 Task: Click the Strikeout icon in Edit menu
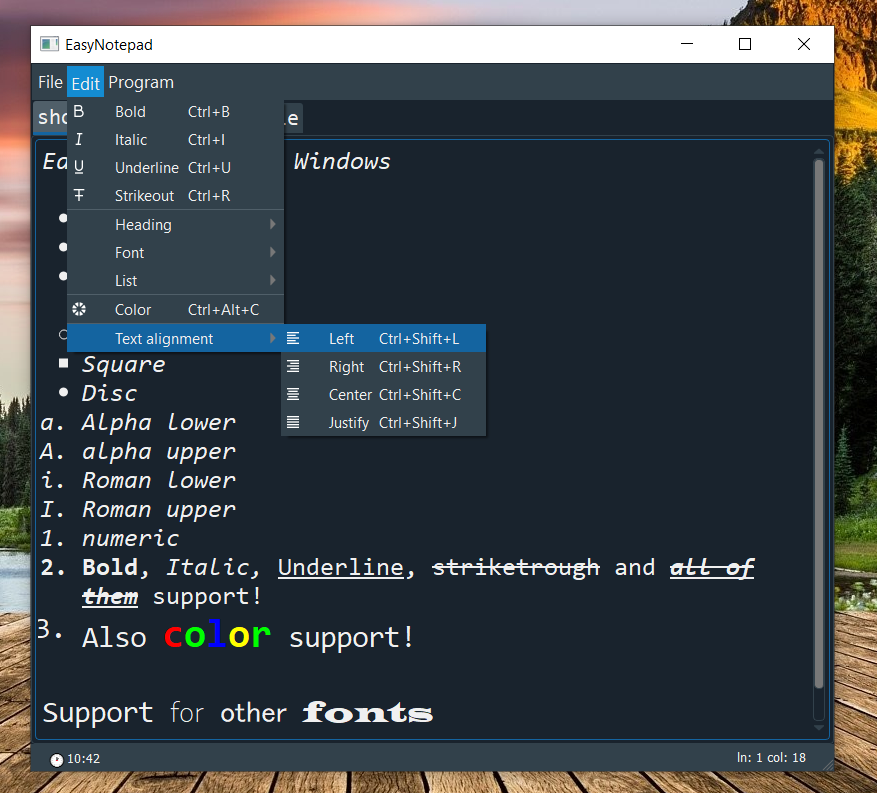click(79, 196)
